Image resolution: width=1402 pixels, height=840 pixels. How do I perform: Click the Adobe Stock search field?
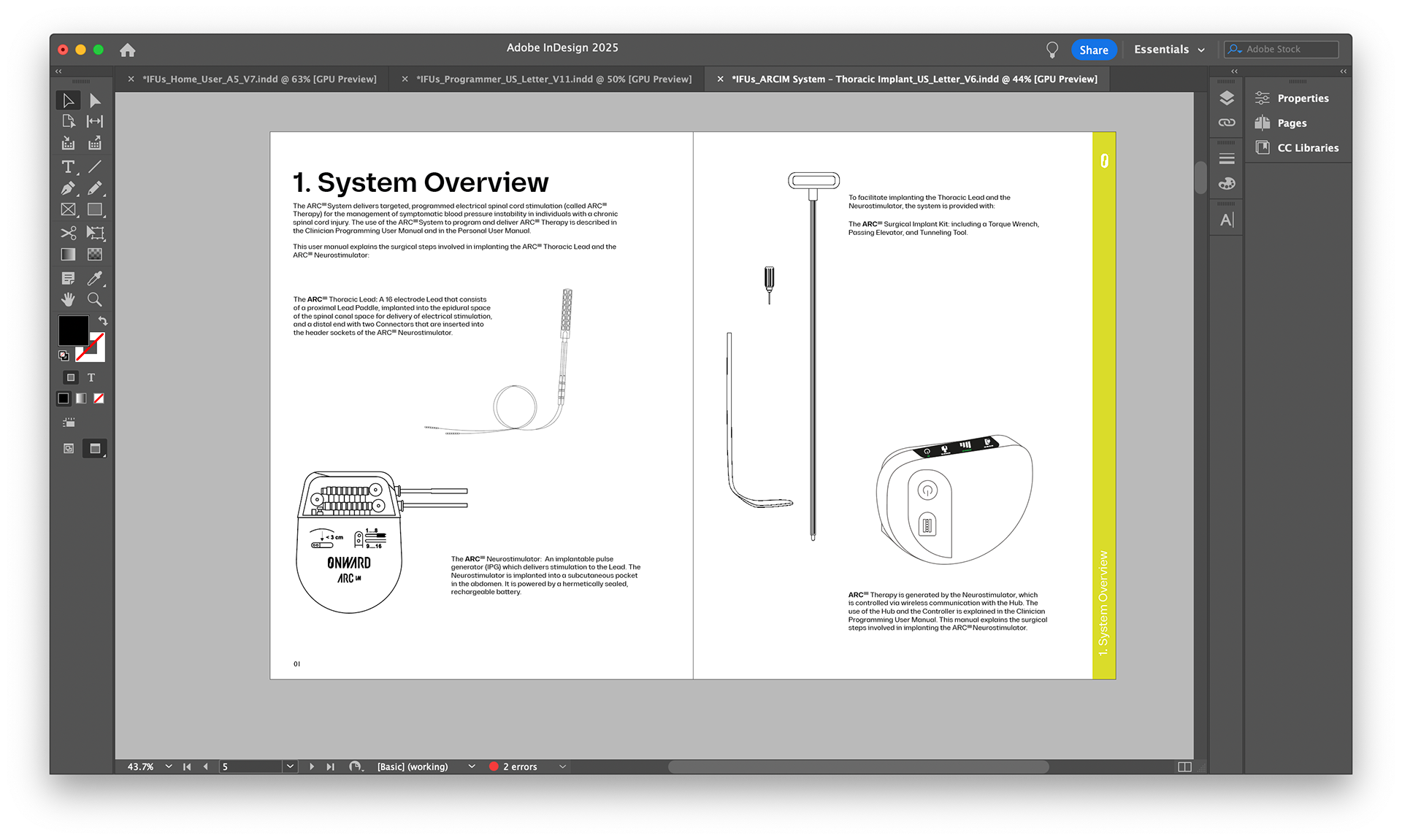click(1282, 50)
